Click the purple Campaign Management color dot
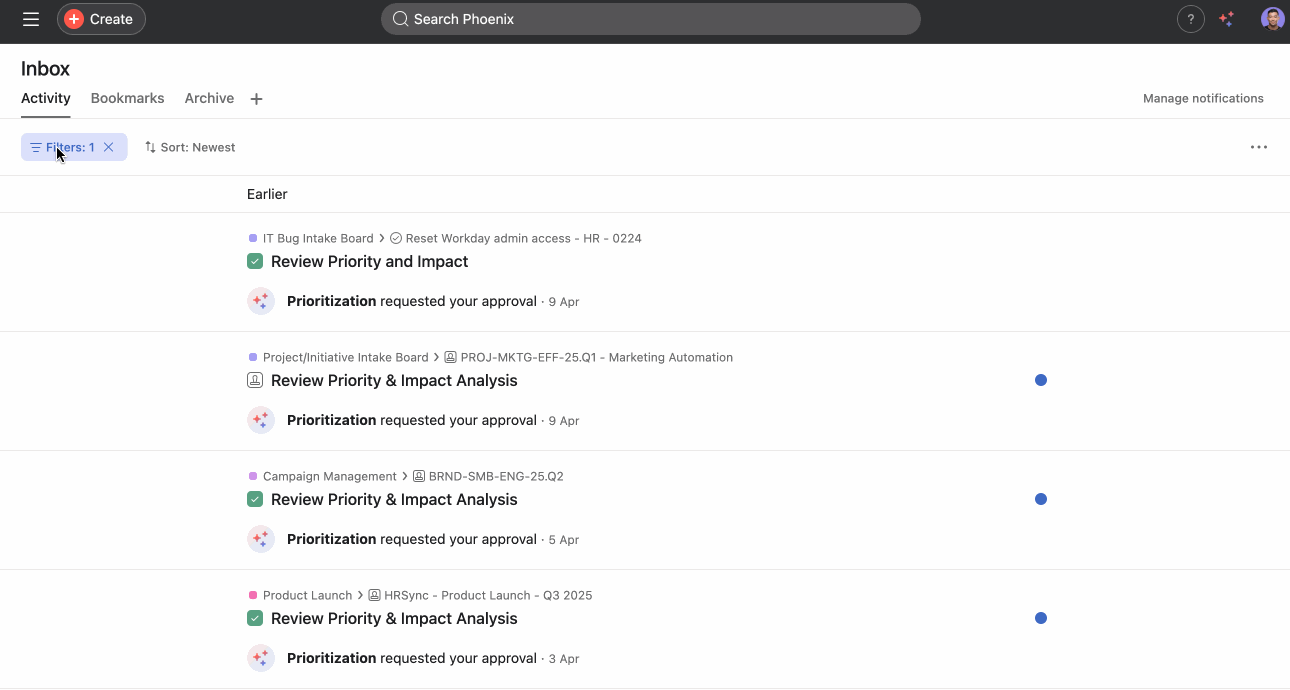Screen dimensions: 1290x690 (253, 476)
